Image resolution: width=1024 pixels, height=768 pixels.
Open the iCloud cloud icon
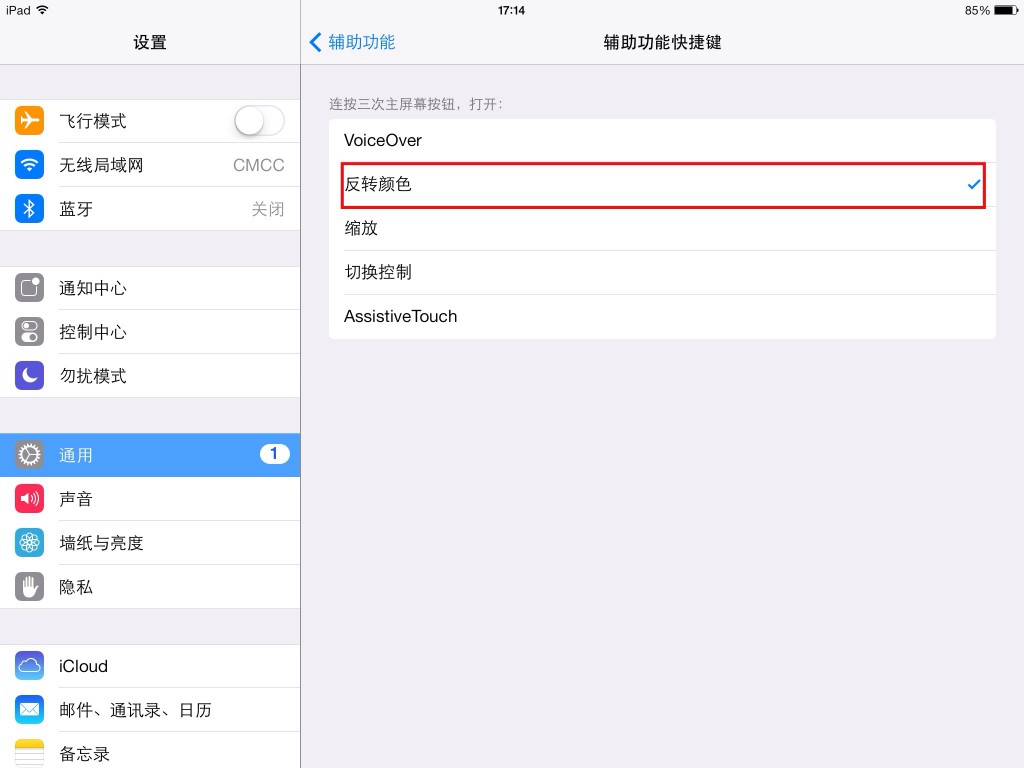[x=29, y=666]
